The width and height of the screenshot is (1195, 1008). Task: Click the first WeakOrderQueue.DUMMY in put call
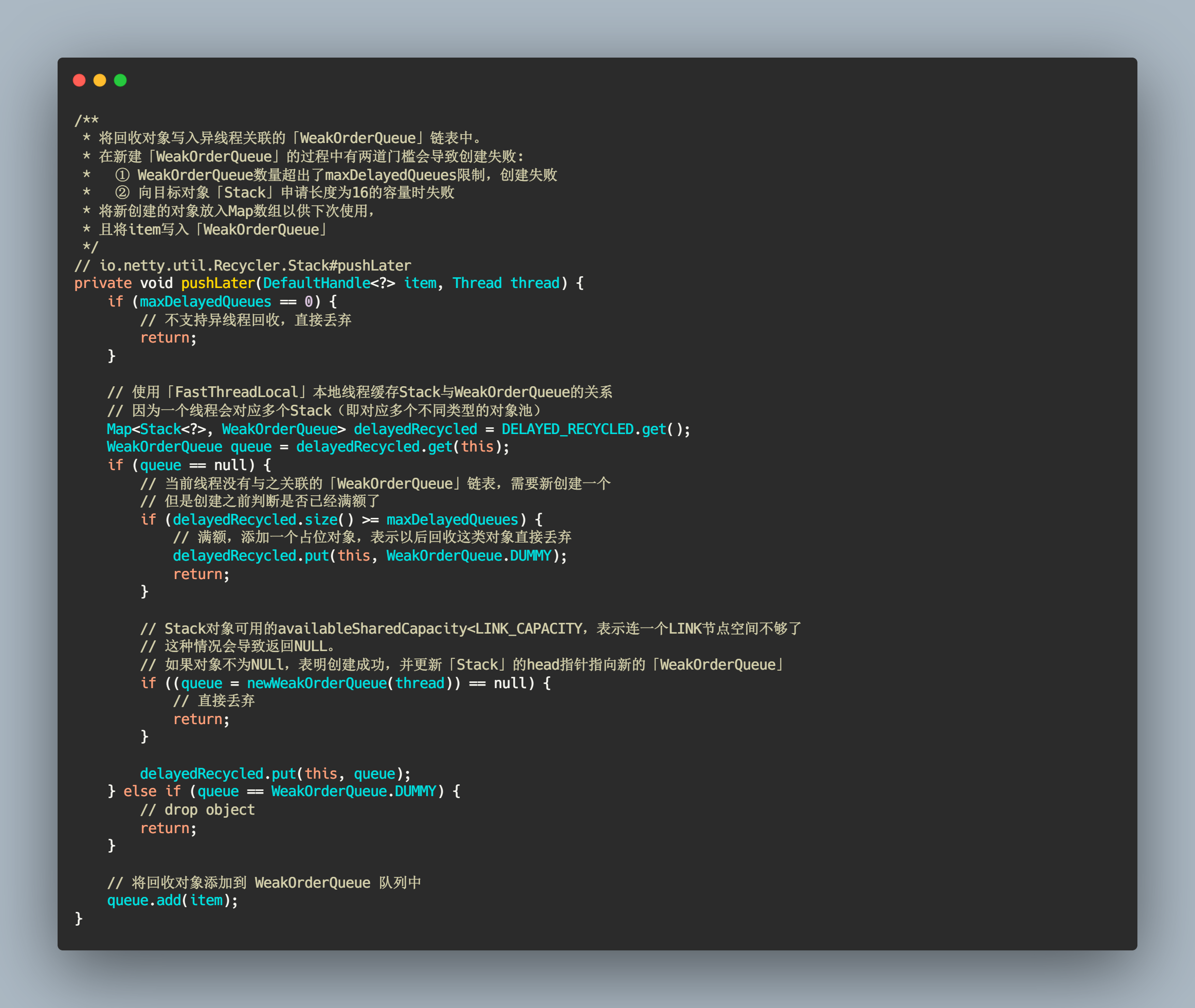(468, 556)
